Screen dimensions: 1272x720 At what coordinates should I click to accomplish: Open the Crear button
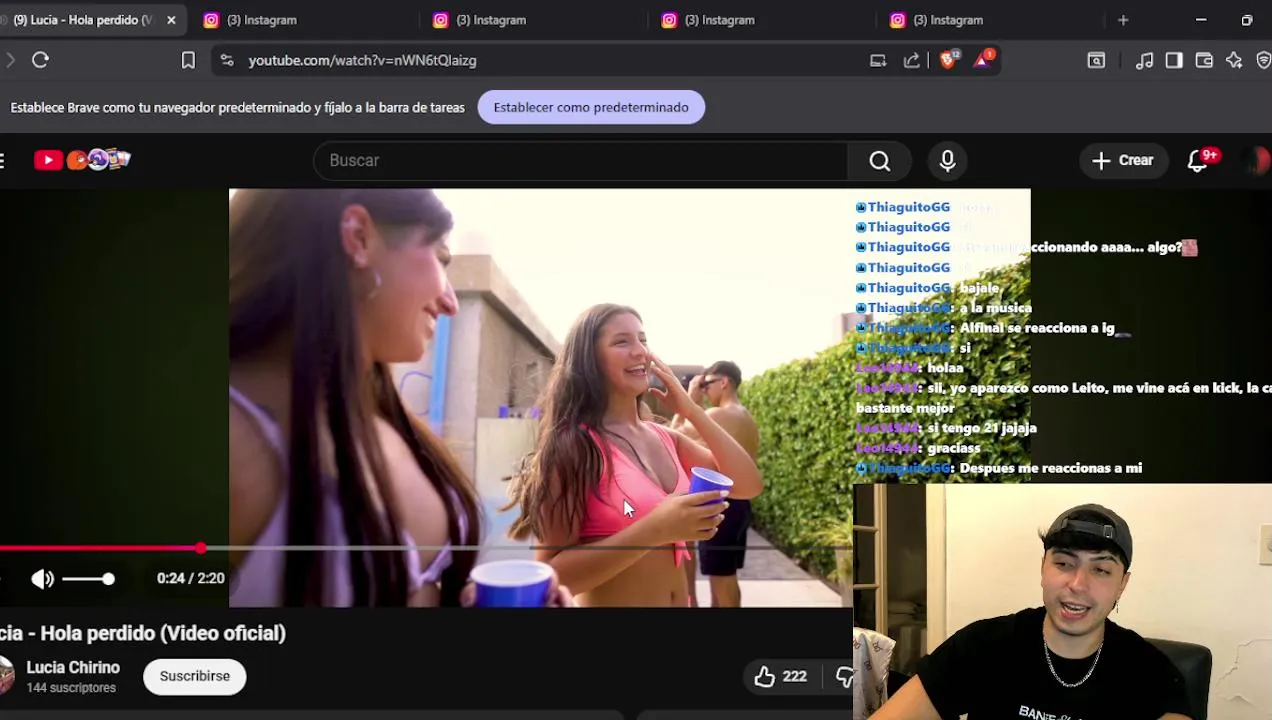[x=1123, y=160]
